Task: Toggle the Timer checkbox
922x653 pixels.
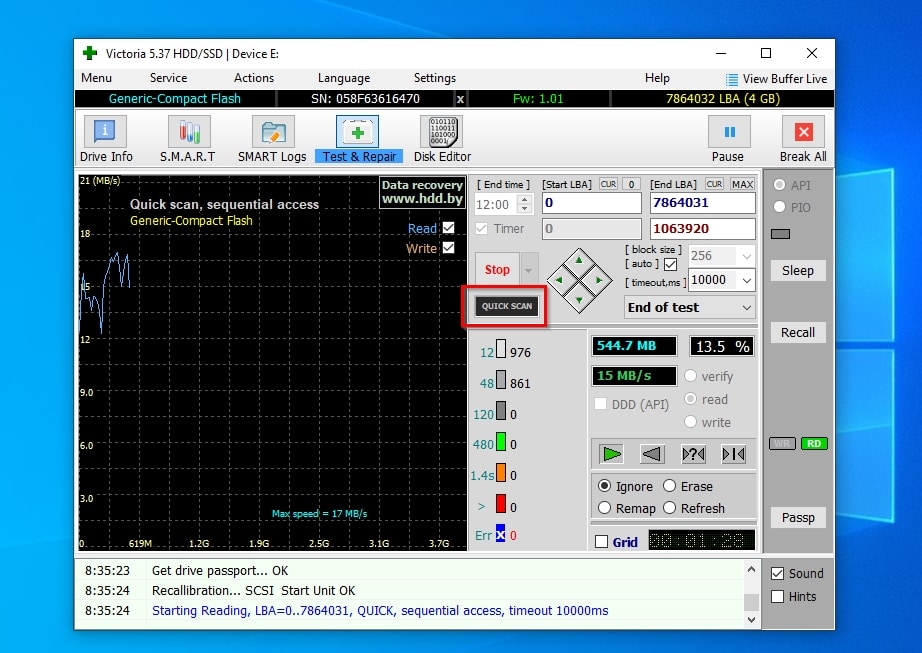Action: click(x=481, y=229)
